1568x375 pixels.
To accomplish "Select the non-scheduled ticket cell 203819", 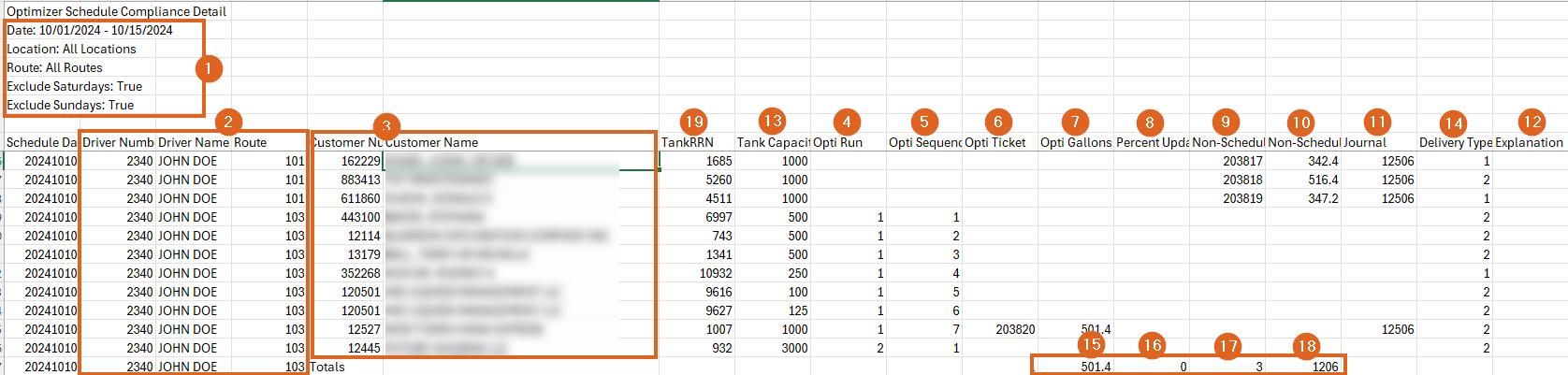I will click(1227, 198).
